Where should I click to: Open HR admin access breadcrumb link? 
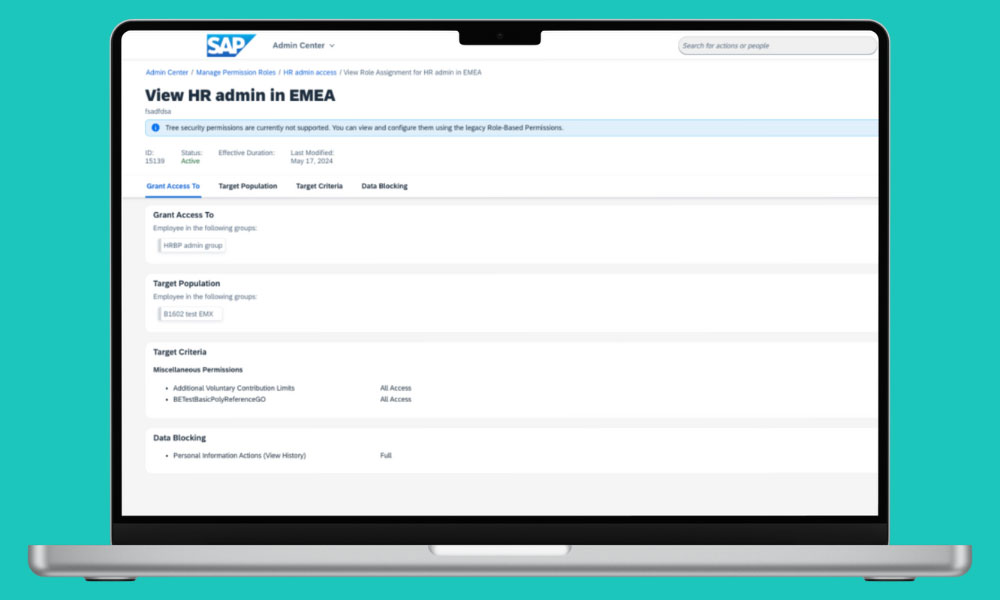click(x=310, y=73)
